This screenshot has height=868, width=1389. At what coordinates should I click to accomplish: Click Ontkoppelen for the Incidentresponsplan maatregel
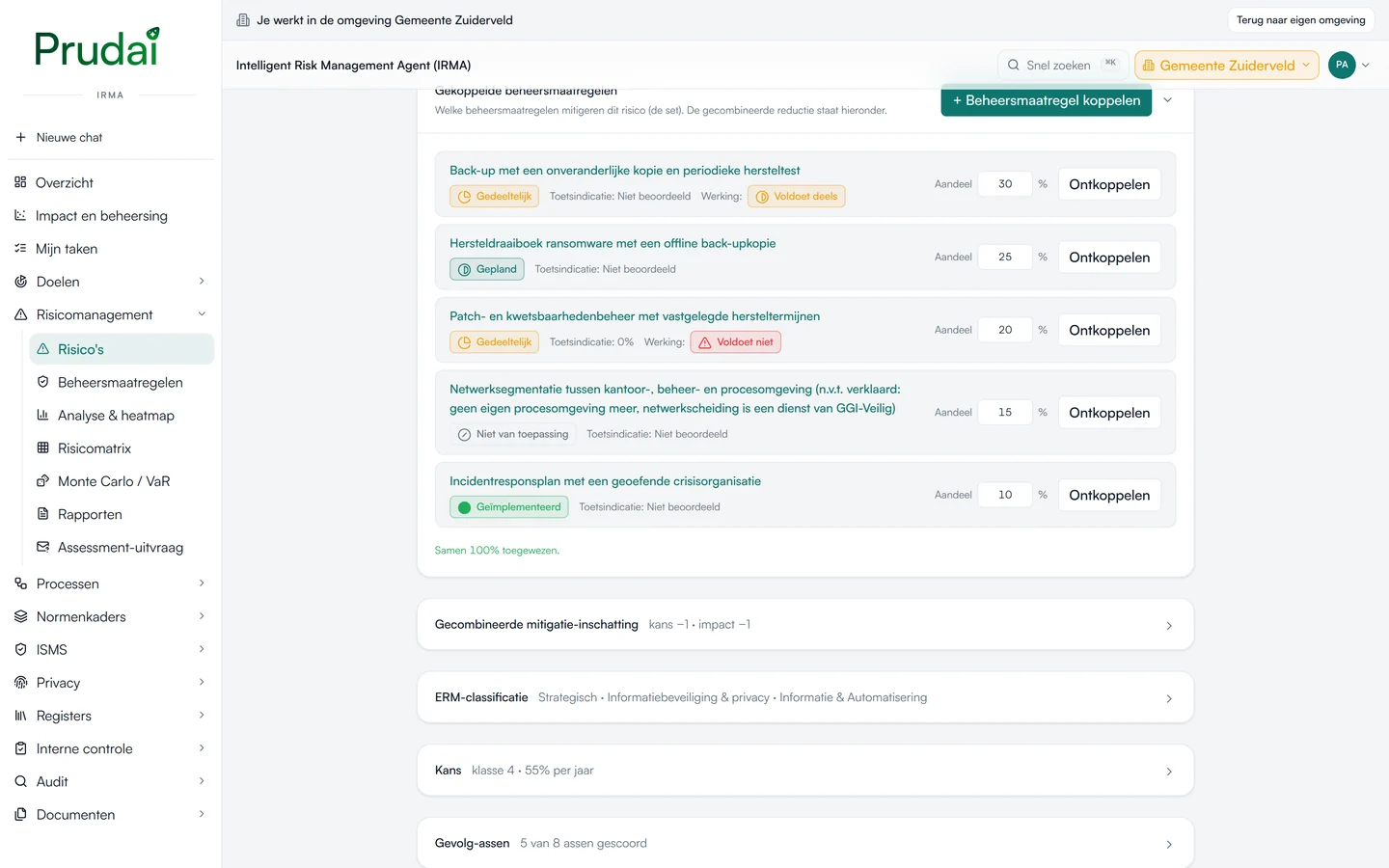click(1109, 495)
